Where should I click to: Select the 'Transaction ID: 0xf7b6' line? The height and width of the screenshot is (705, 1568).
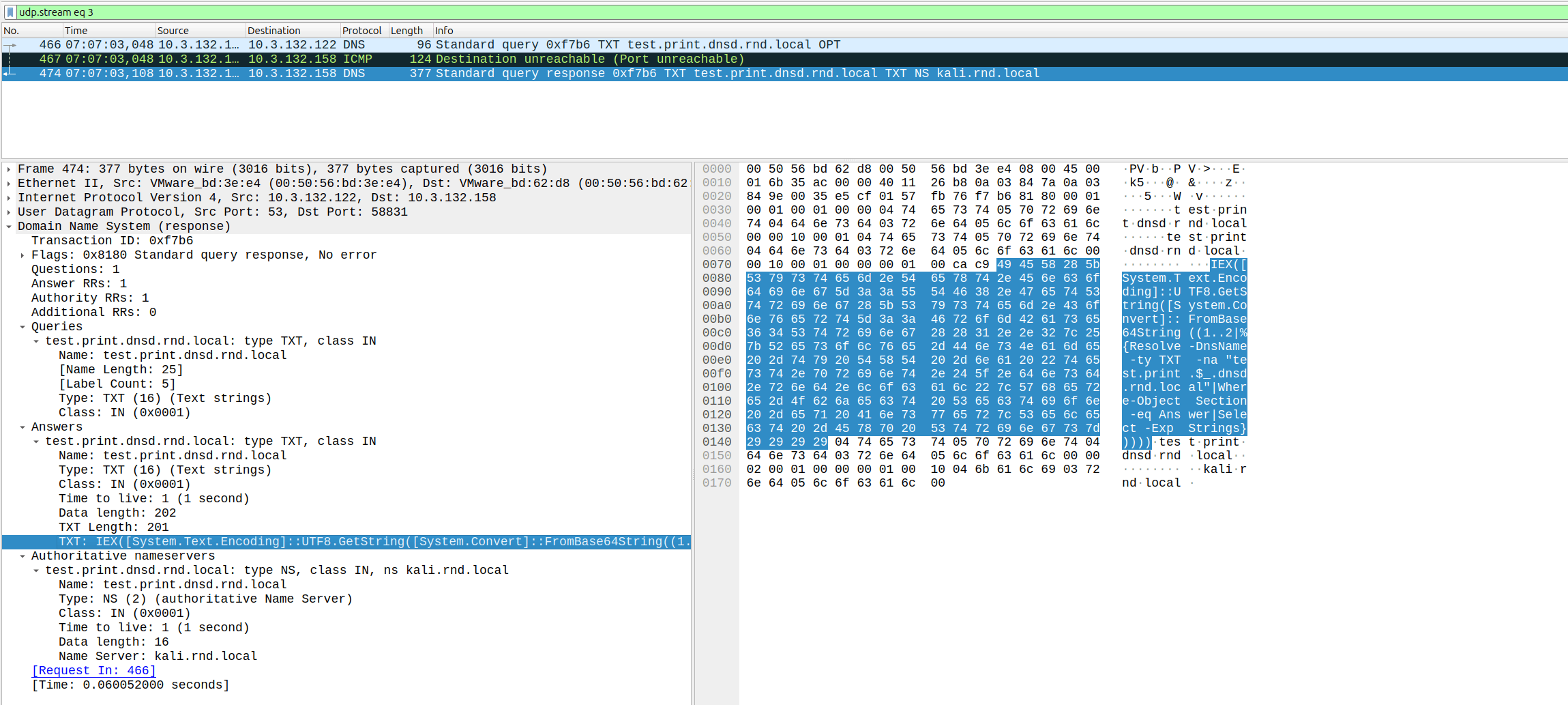pos(113,241)
